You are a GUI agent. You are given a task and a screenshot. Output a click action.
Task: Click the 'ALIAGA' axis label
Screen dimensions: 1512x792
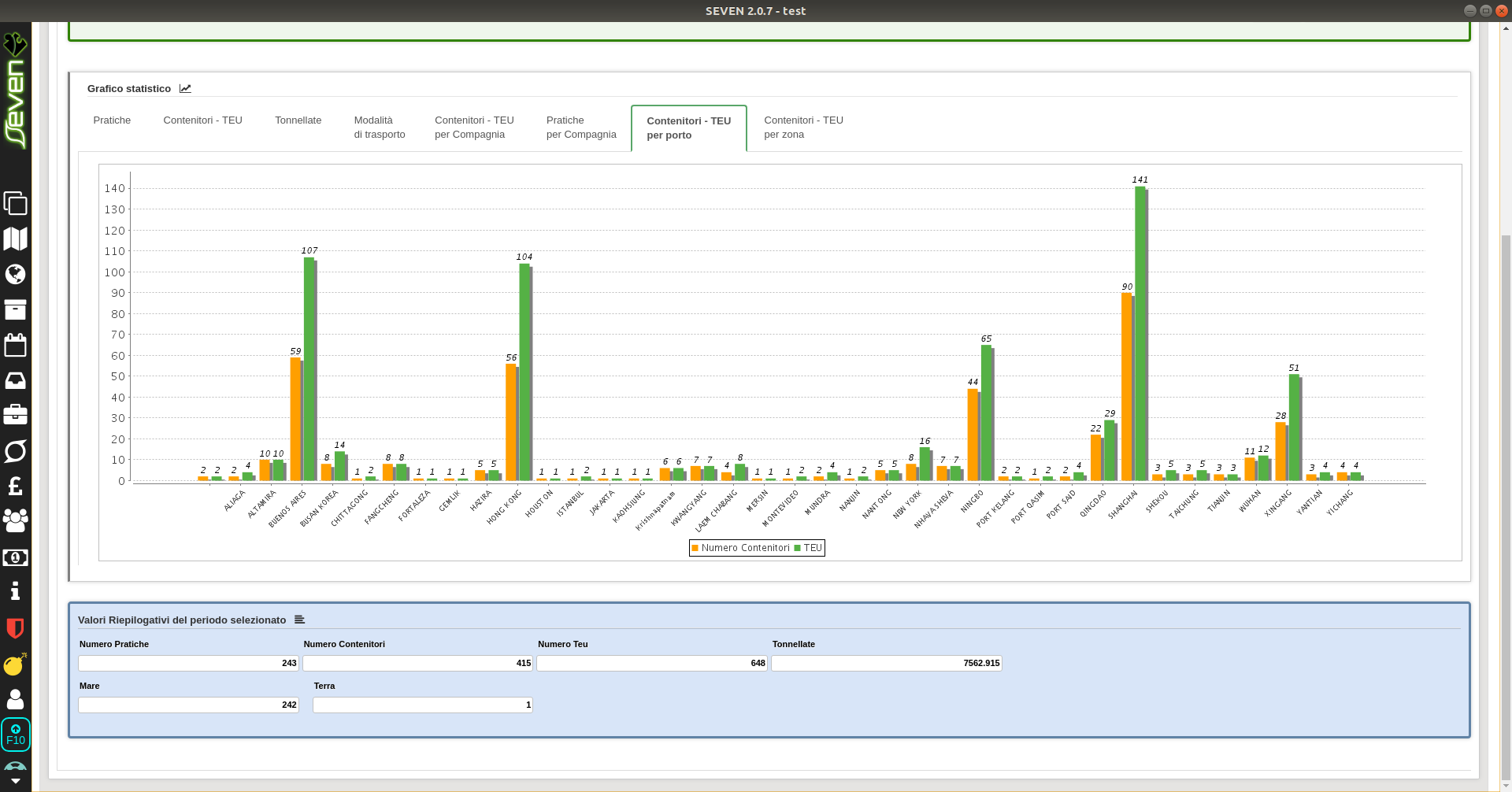(235, 501)
